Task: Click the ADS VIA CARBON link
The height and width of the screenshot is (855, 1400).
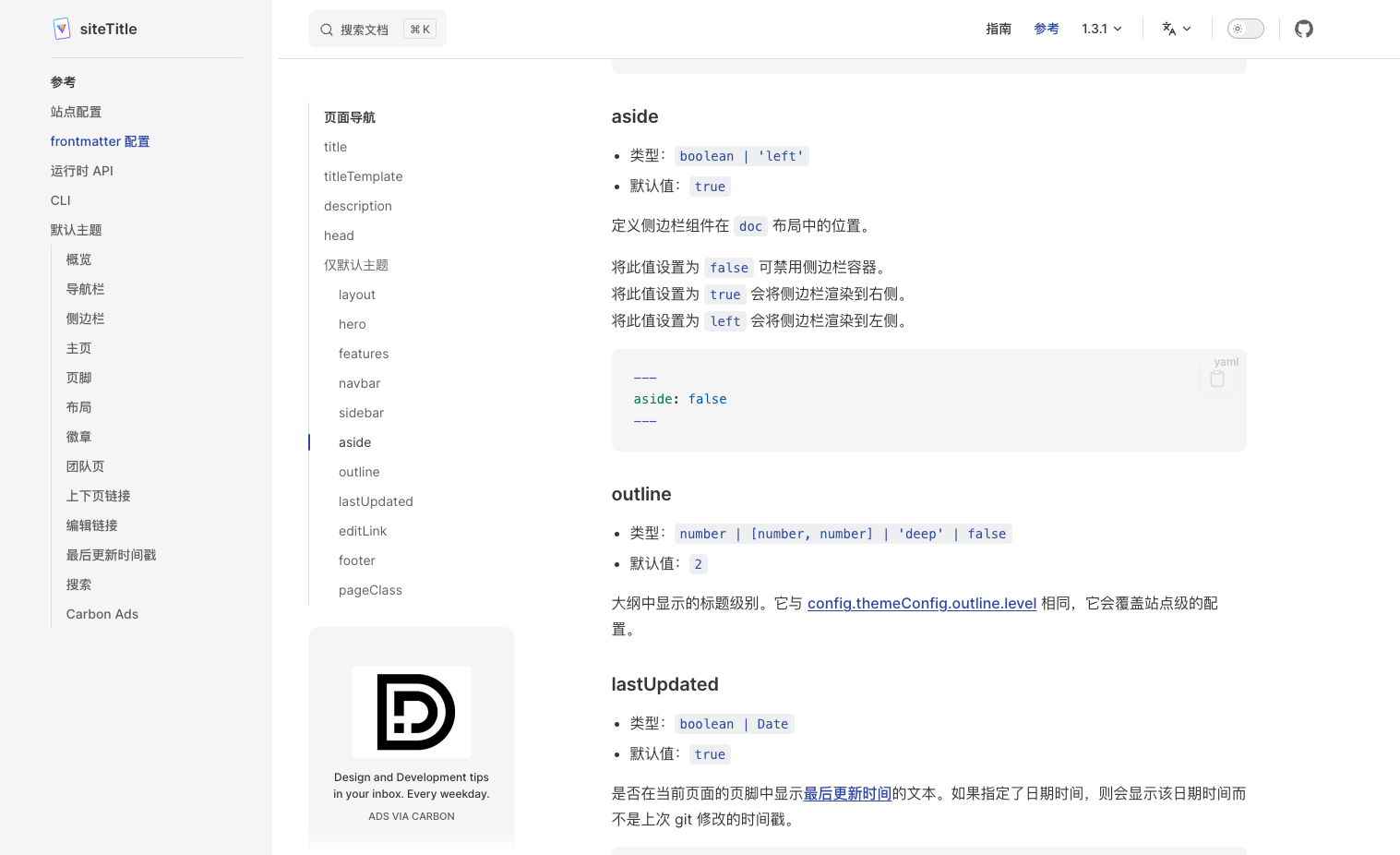Action: 412,816
